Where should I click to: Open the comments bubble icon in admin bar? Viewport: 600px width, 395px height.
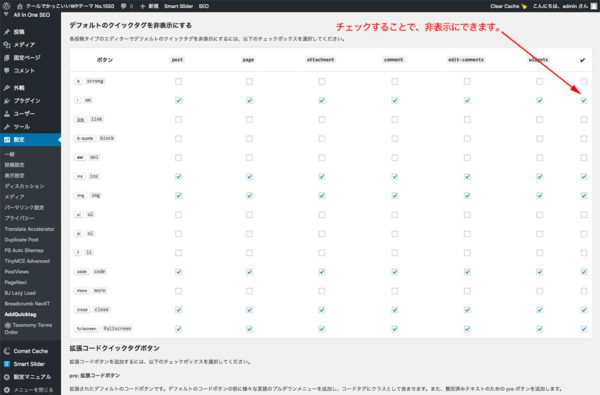124,6
